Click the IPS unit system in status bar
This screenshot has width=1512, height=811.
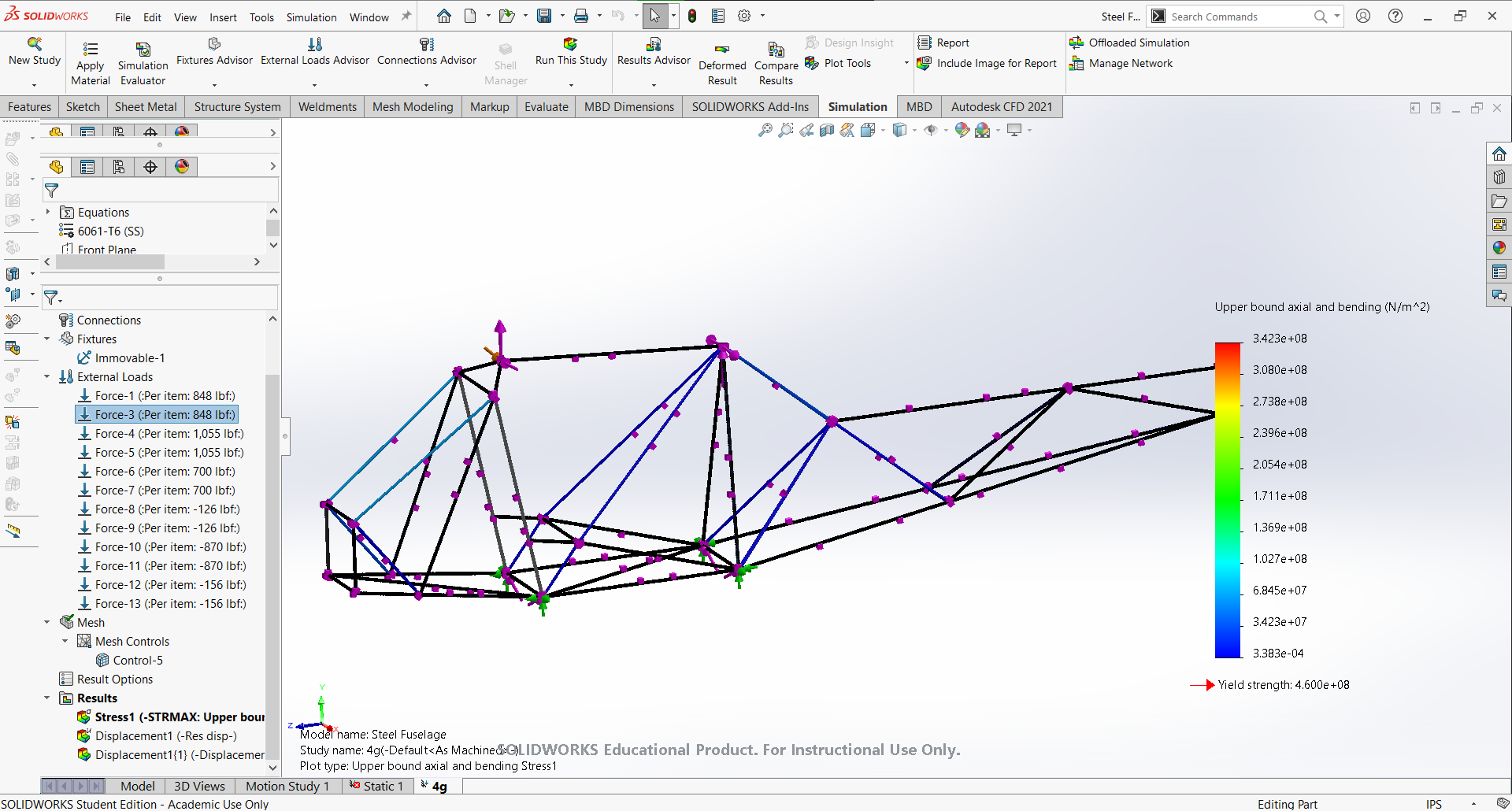(x=1433, y=804)
